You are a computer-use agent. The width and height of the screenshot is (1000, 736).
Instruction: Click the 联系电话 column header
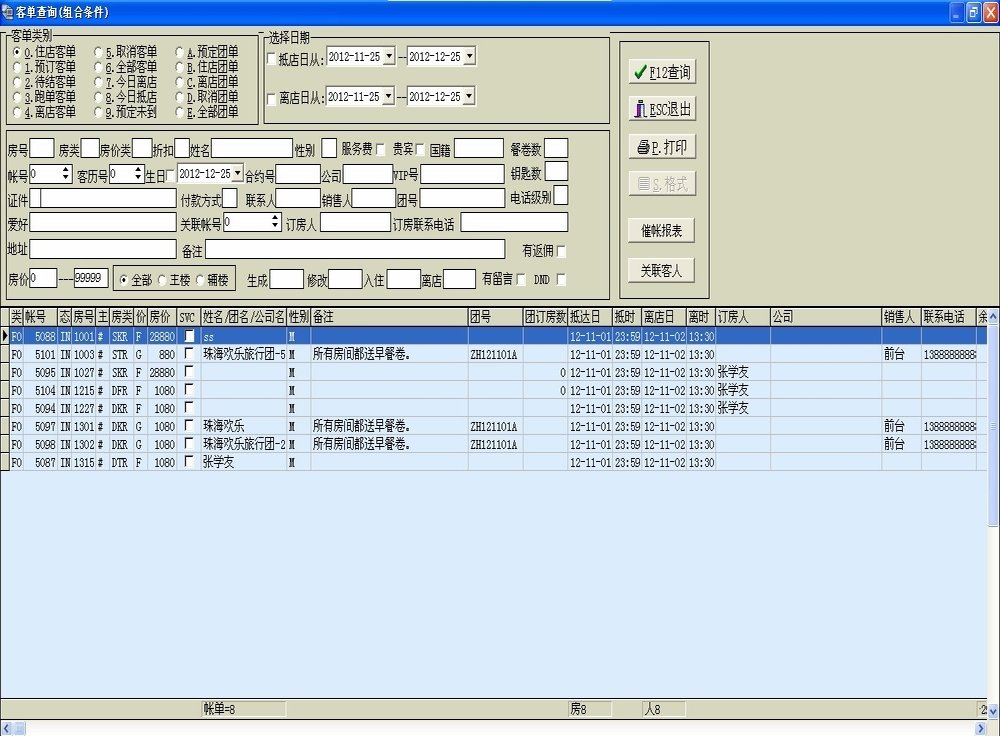coord(949,317)
